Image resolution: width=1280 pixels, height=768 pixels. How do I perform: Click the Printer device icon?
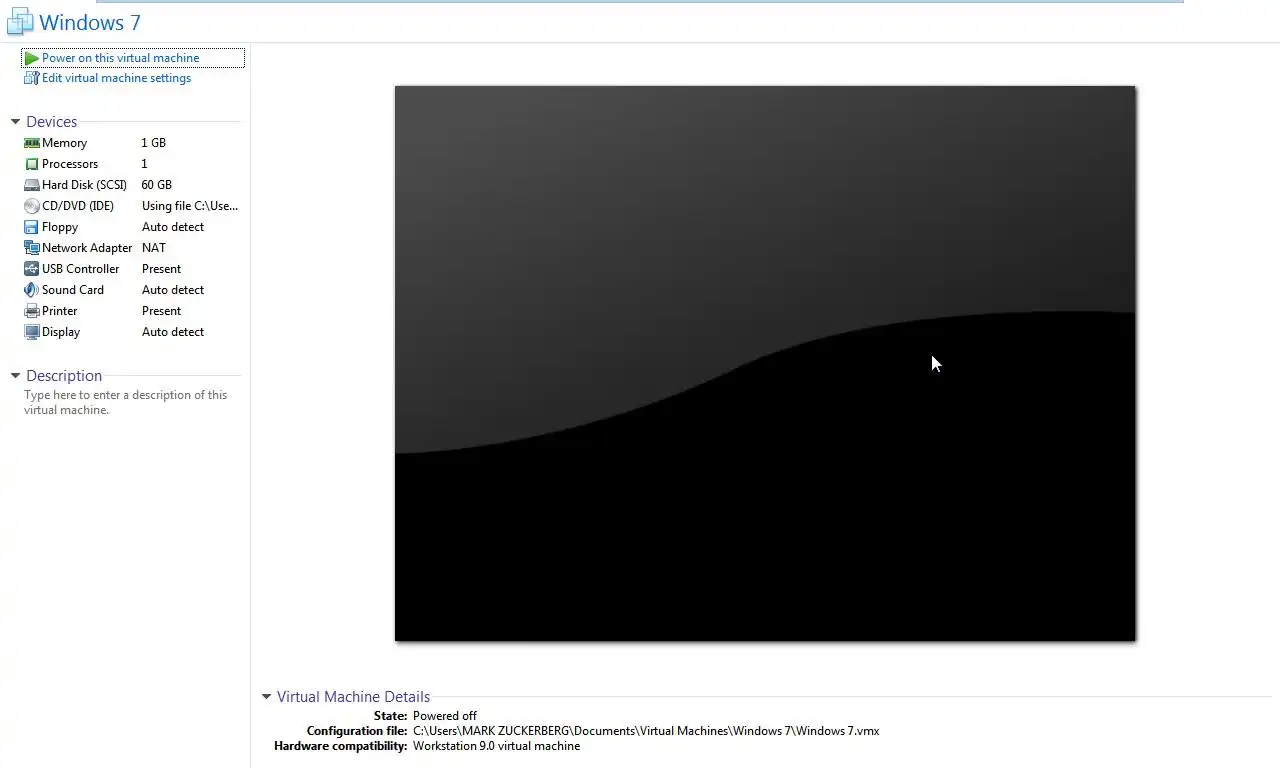pyautogui.click(x=32, y=311)
